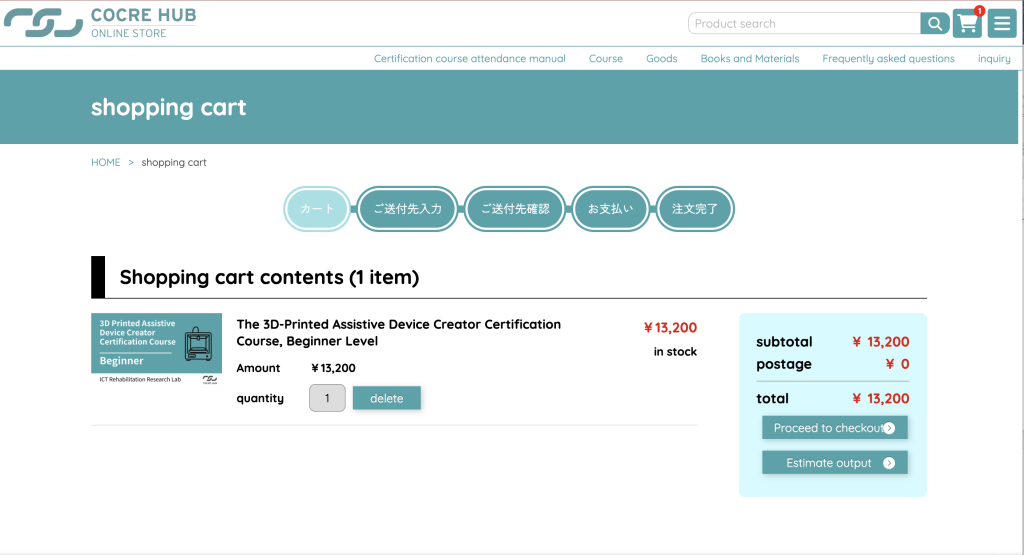
Task: Open Certification course attendance manual menu
Action: point(469,59)
